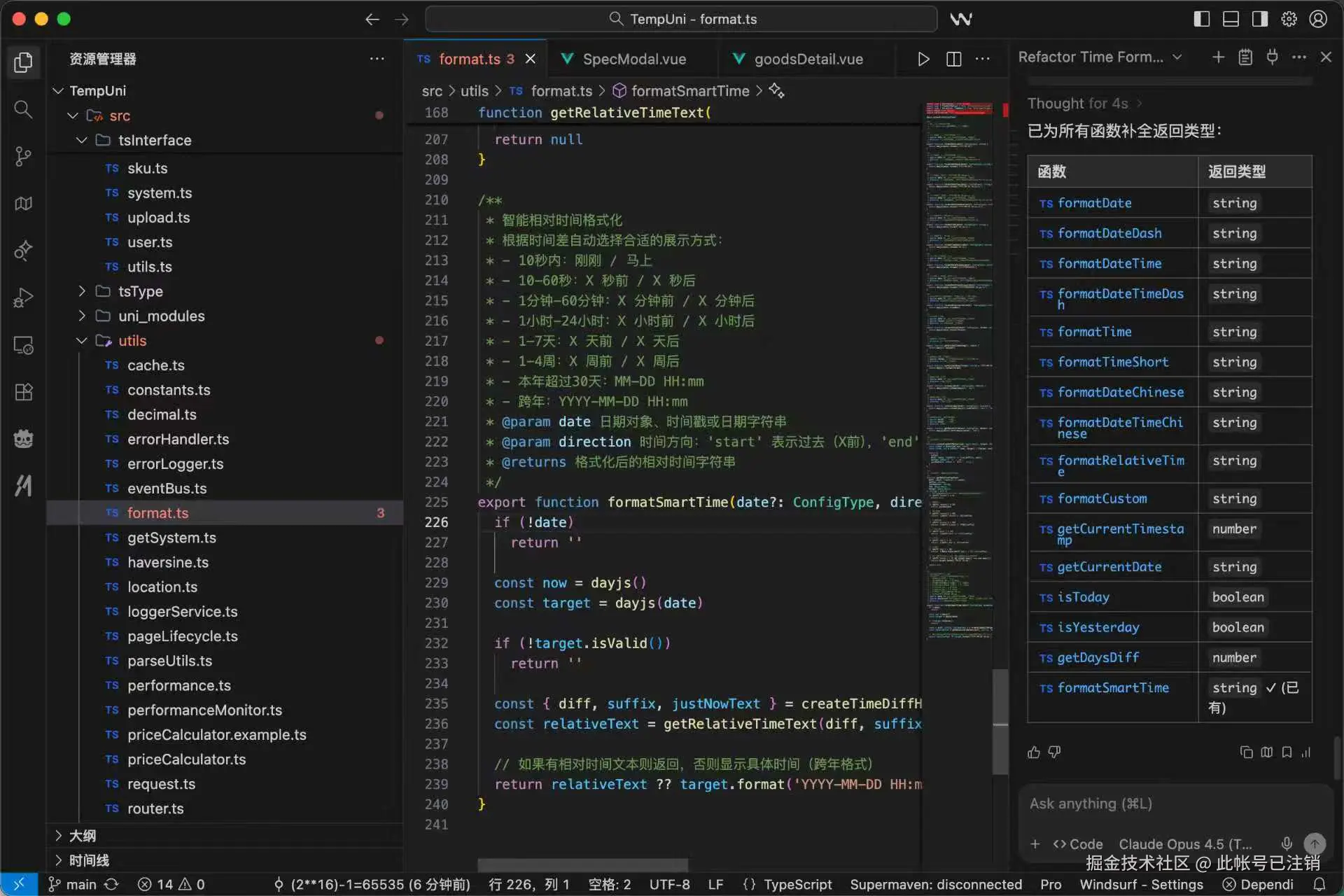Switch to the goodsDetail.vue tab
The width and height of the screenshot is (1344, 896).
click(808, 59)
